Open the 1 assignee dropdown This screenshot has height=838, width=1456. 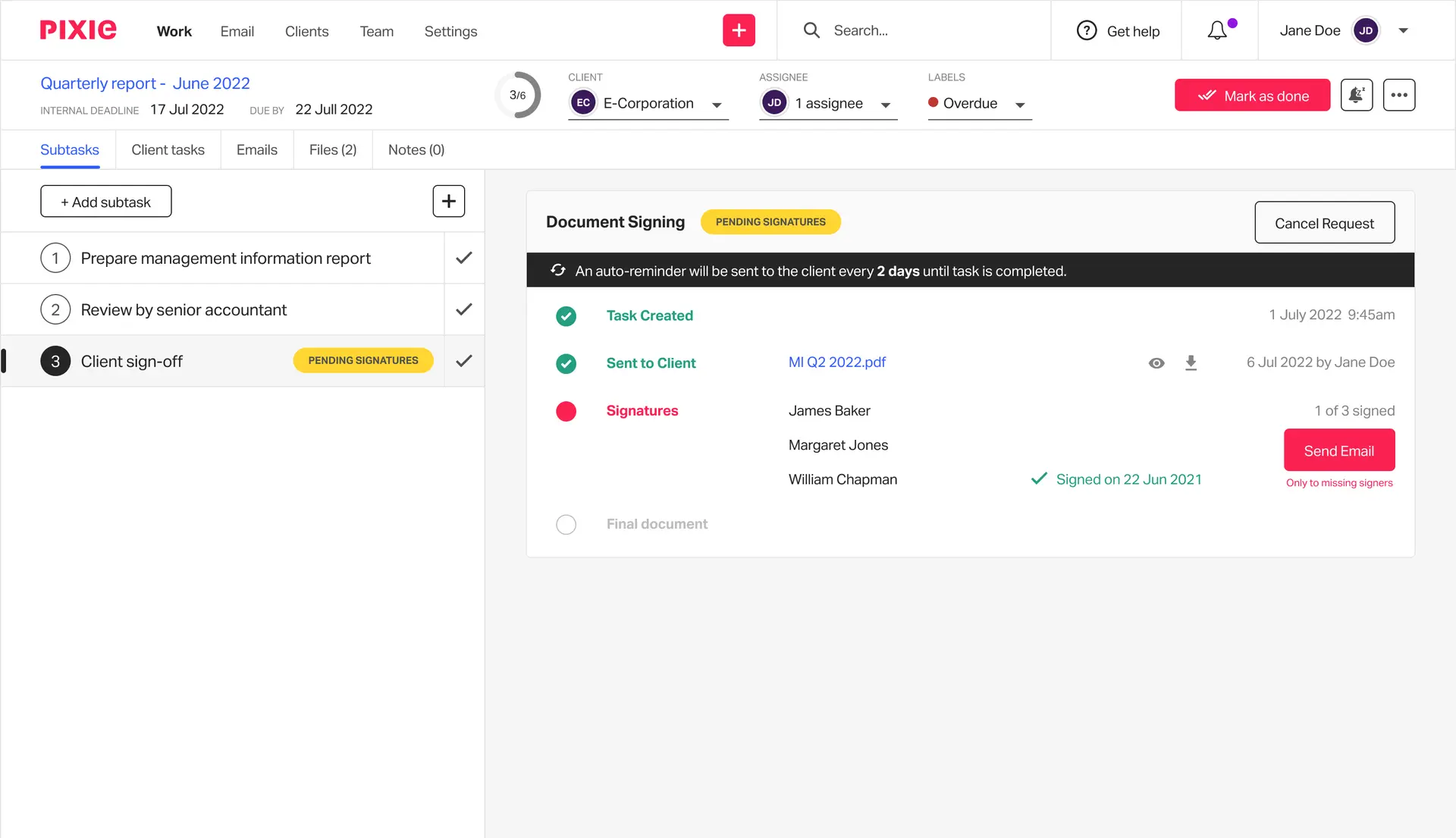pos(885,105)
